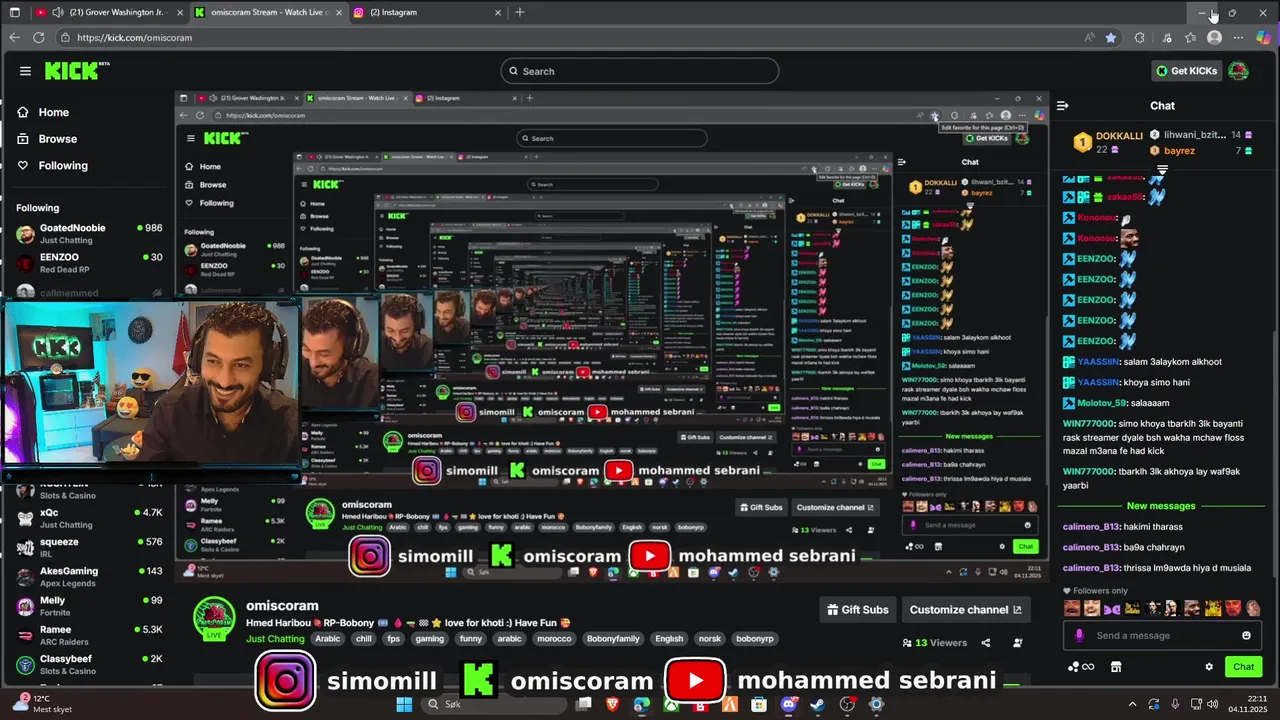The image size is (1280, 720).
Task: Open Following in Kick sidebar
Action: (52, 165)
